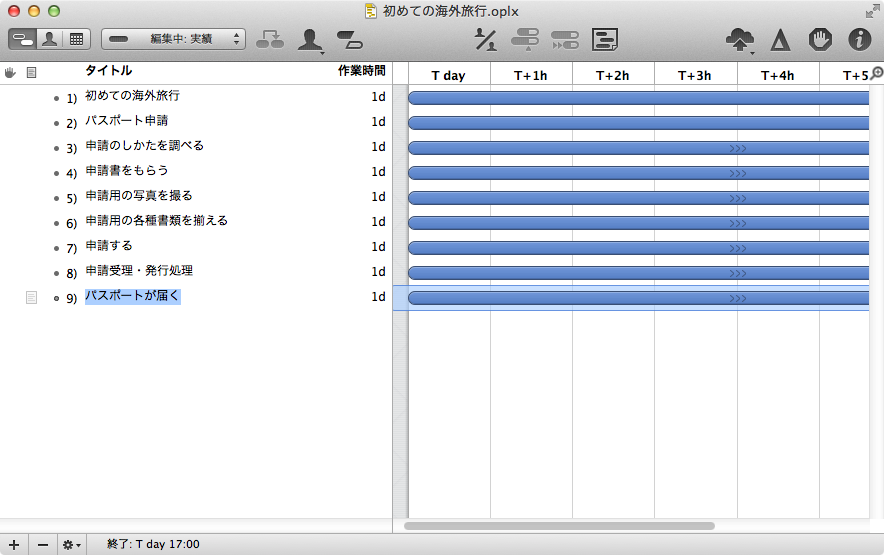Open the gear action menu
This screenshot has width=884, height=555.
(x=72, y=544)
